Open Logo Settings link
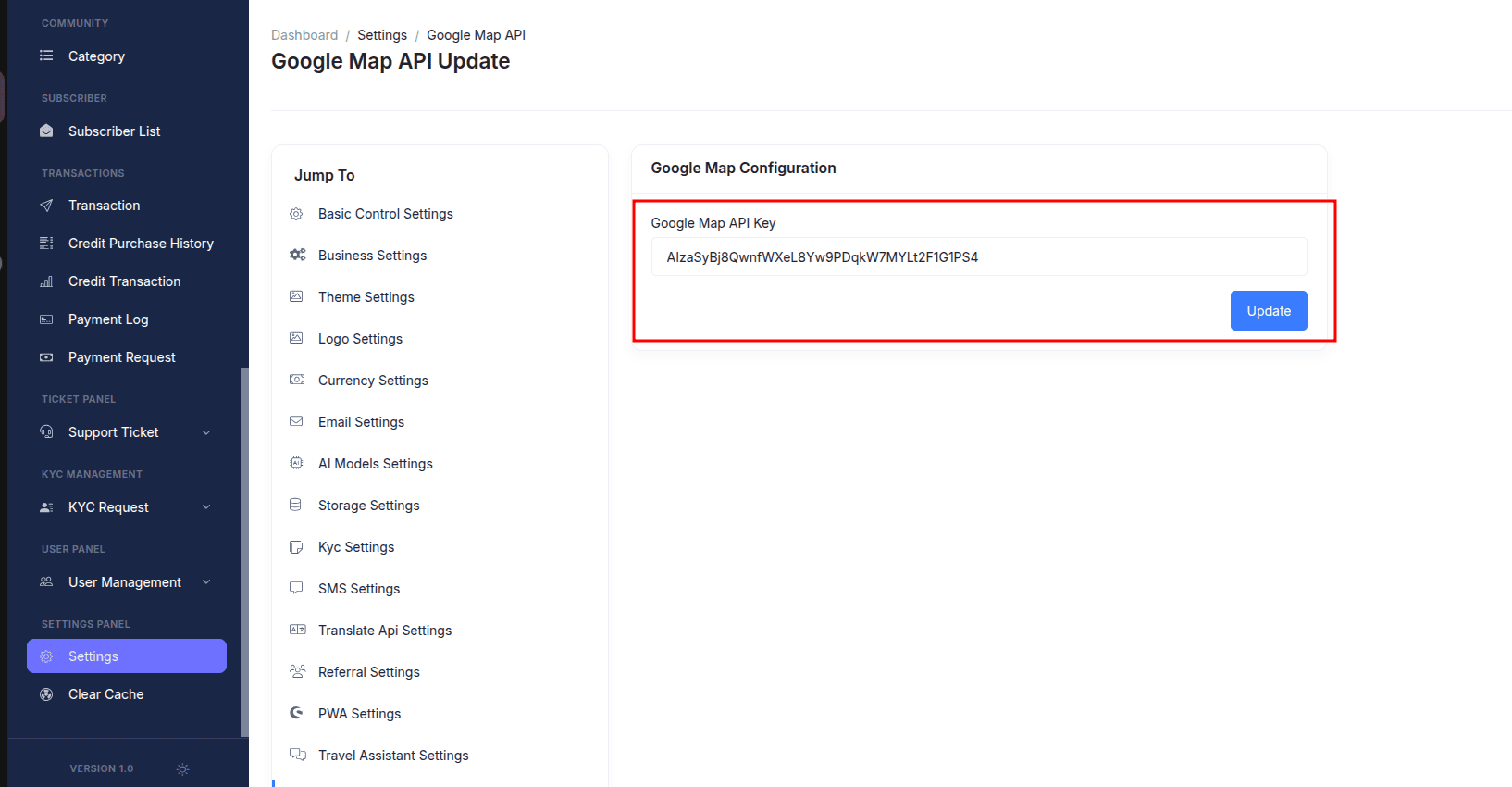Viewport: 1512px width, 787px height. [360, 339]
